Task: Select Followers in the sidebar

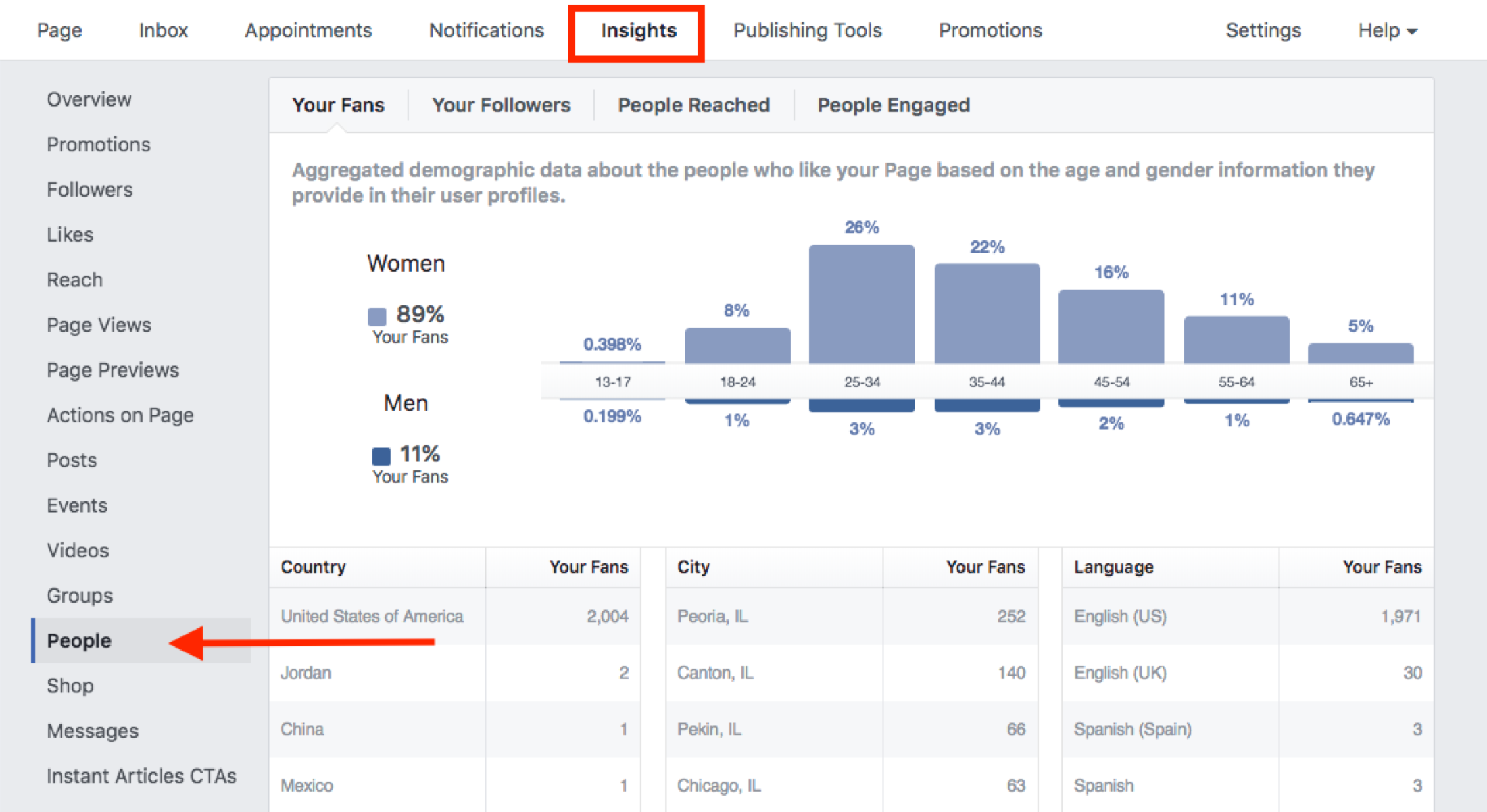Action: coord(90,190)
